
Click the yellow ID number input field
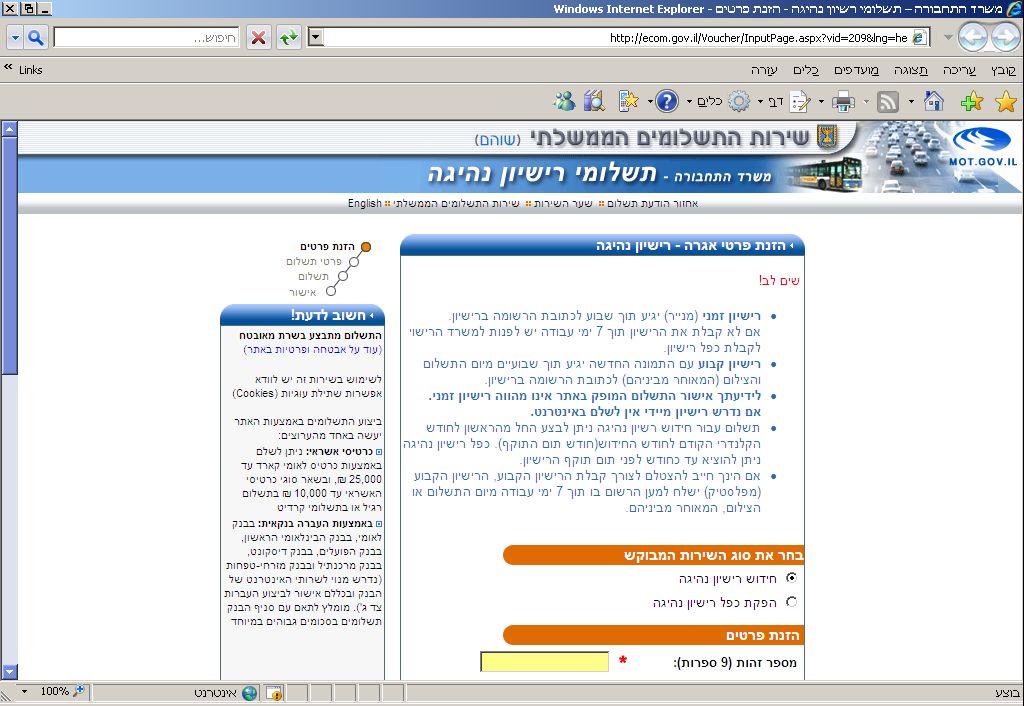tap(544, 662)
